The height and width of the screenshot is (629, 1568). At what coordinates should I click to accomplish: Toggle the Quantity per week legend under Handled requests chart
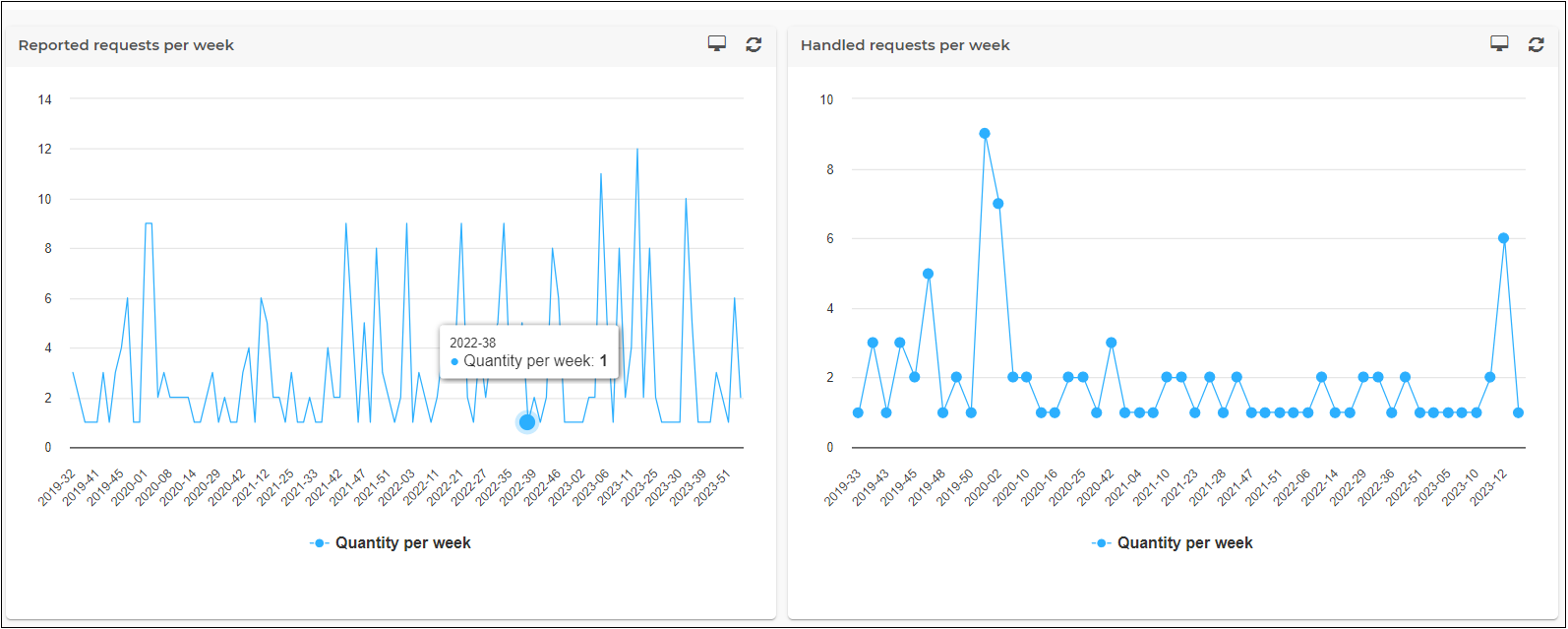[x=1173, y=543]
